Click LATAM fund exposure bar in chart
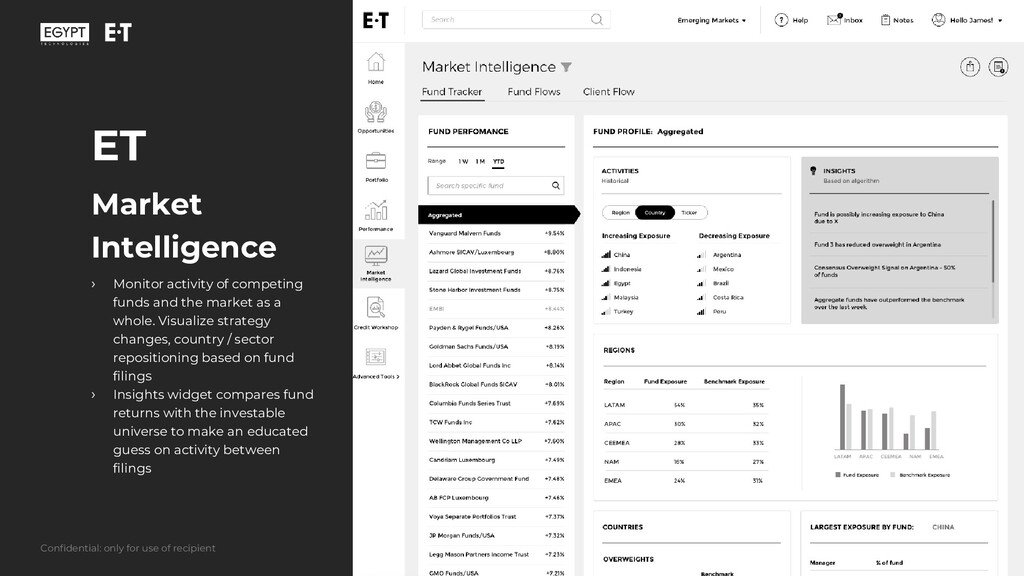The height and width of the screenshot is (576, 1024). point(842,417)
